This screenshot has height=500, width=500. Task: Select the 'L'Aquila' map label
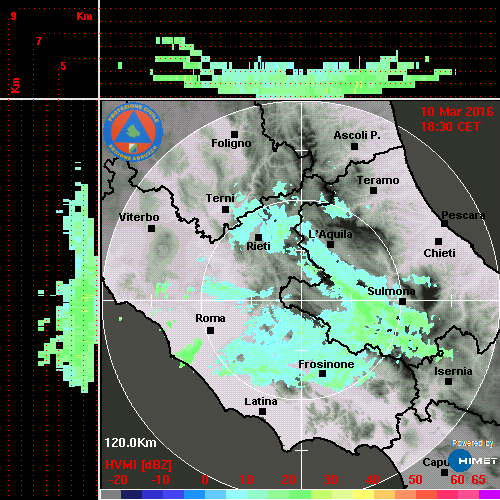[x=330, y=234]
